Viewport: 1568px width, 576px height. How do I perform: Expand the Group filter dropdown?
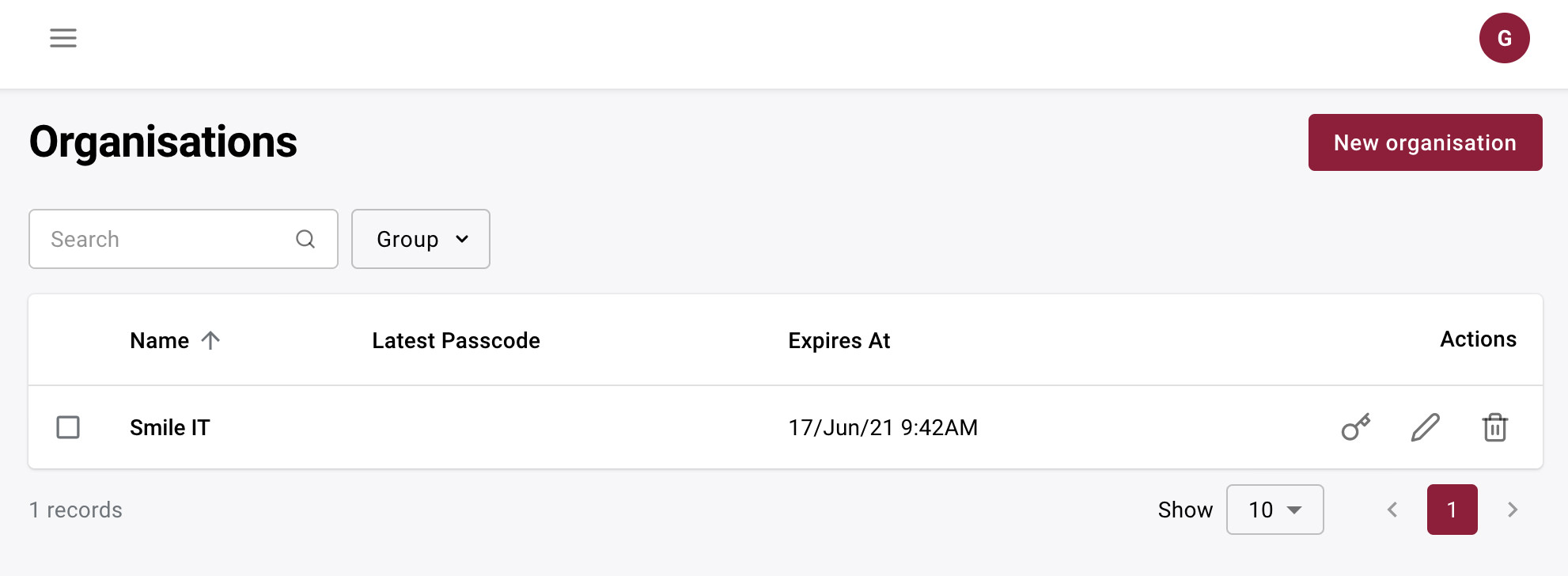pos(421,239)
